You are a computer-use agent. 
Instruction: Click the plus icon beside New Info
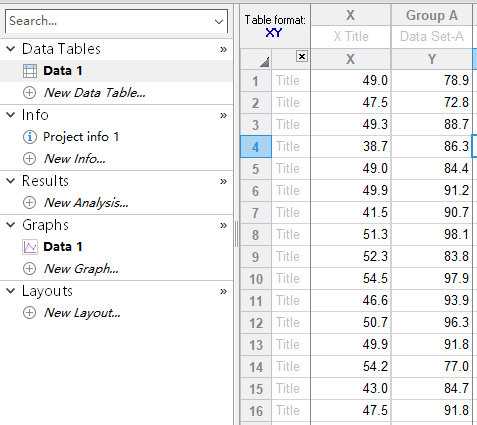coord(29,159)
